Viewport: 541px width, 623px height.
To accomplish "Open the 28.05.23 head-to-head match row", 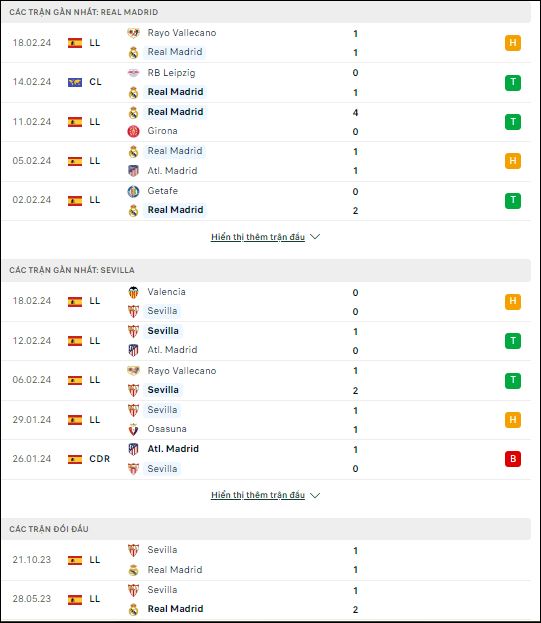I will coord(266,600).
